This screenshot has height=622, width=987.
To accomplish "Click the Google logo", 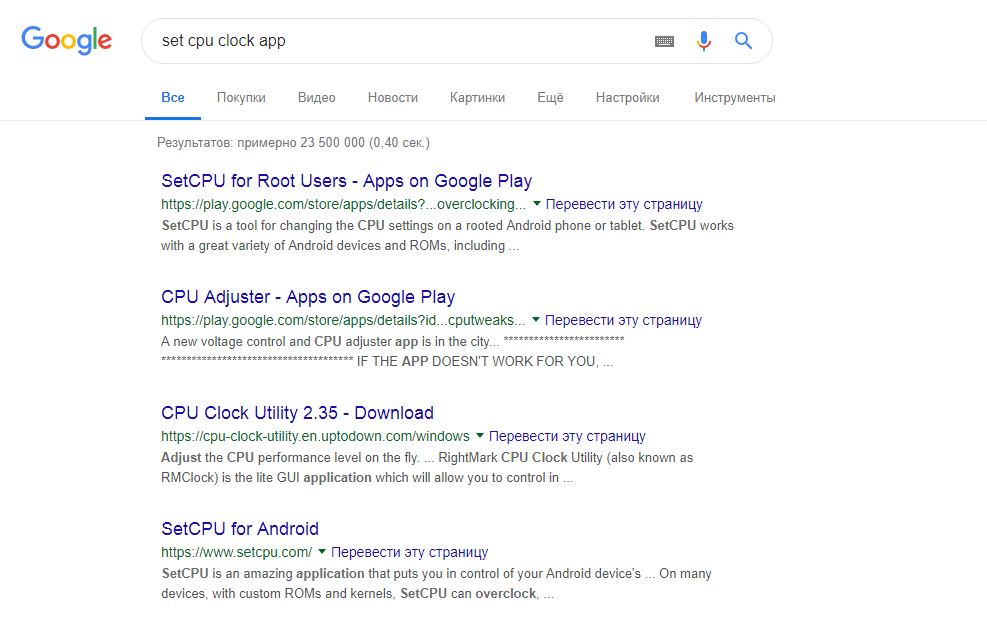I will (66, 40).
